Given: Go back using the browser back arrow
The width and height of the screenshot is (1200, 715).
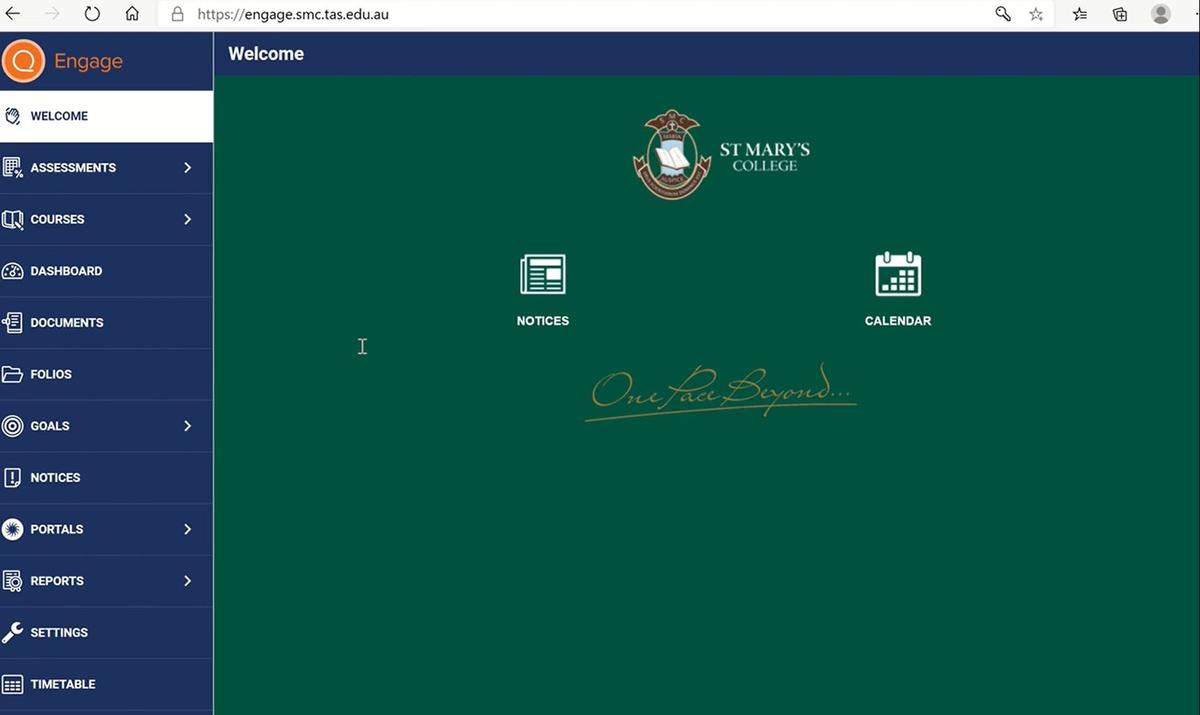Looking at the screenshot, I should coord(13,14).
